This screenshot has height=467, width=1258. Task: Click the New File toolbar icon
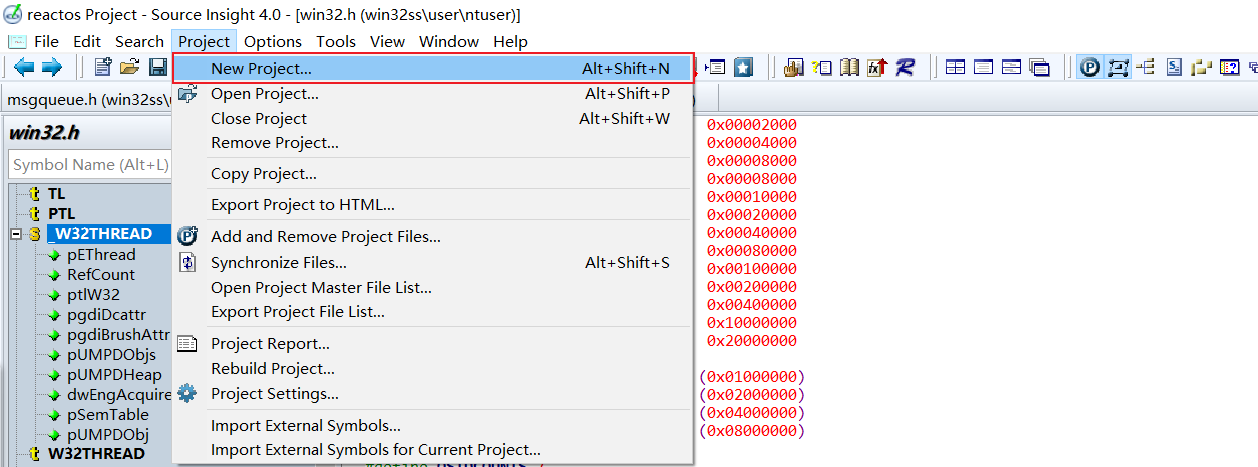click(103, 67)
